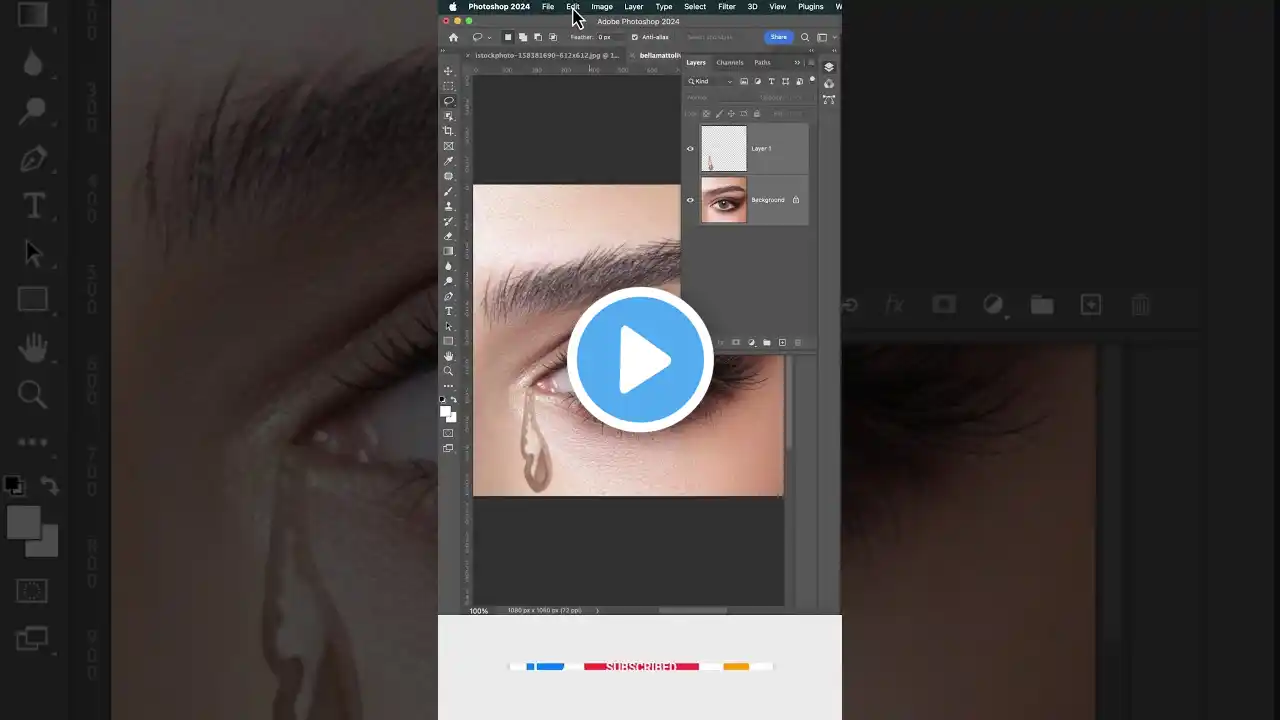The height and width of the screenshot is (720, 1280).
Task: Open the Home screen in Photoshop
Action: tap(453, 37)
